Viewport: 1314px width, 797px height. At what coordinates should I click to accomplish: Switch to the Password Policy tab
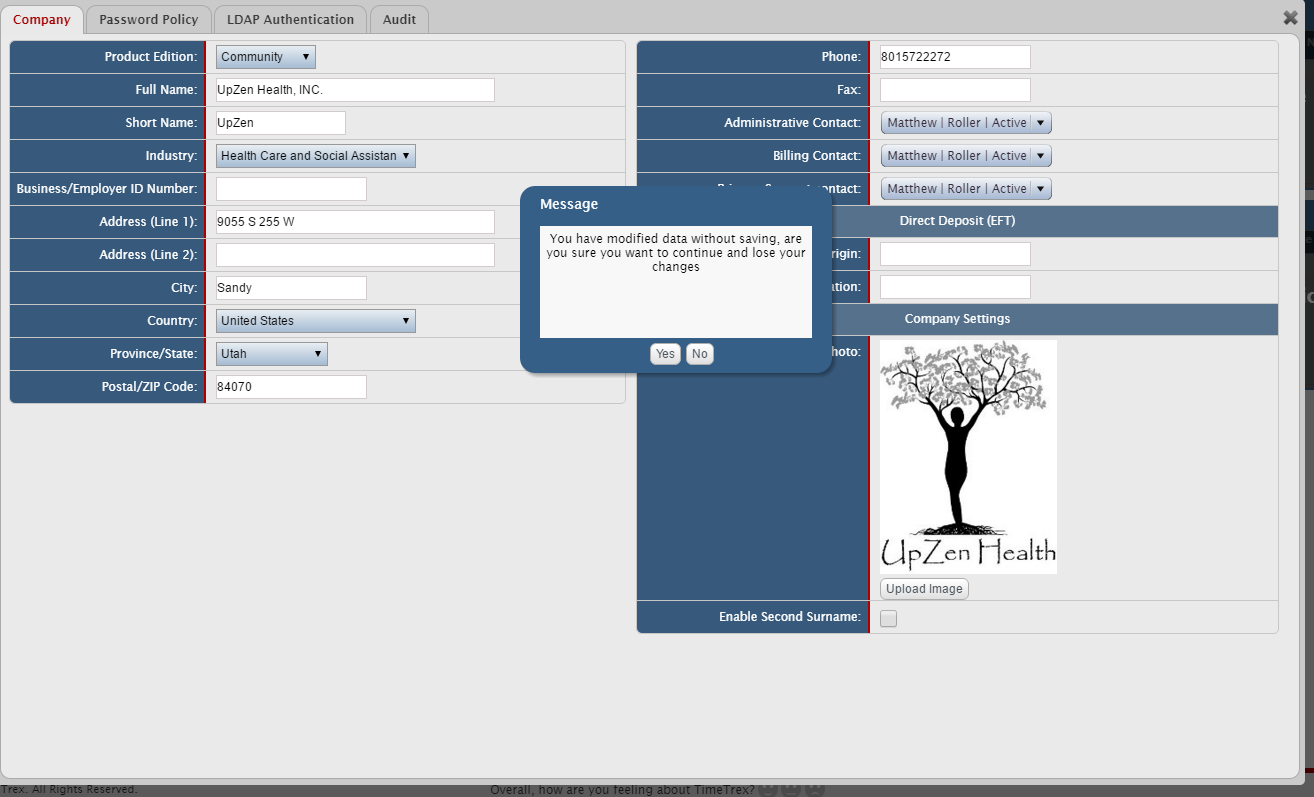tap(148, 18)
